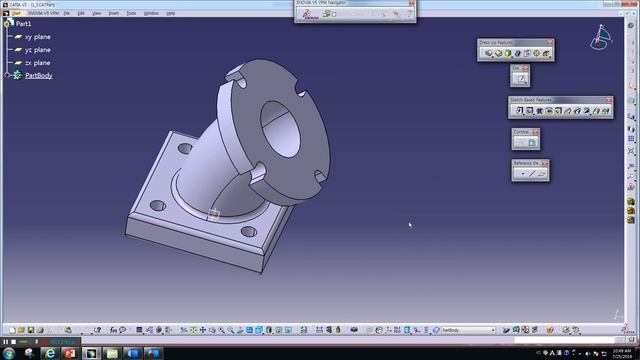Expand the PartBody tree node

7,75
